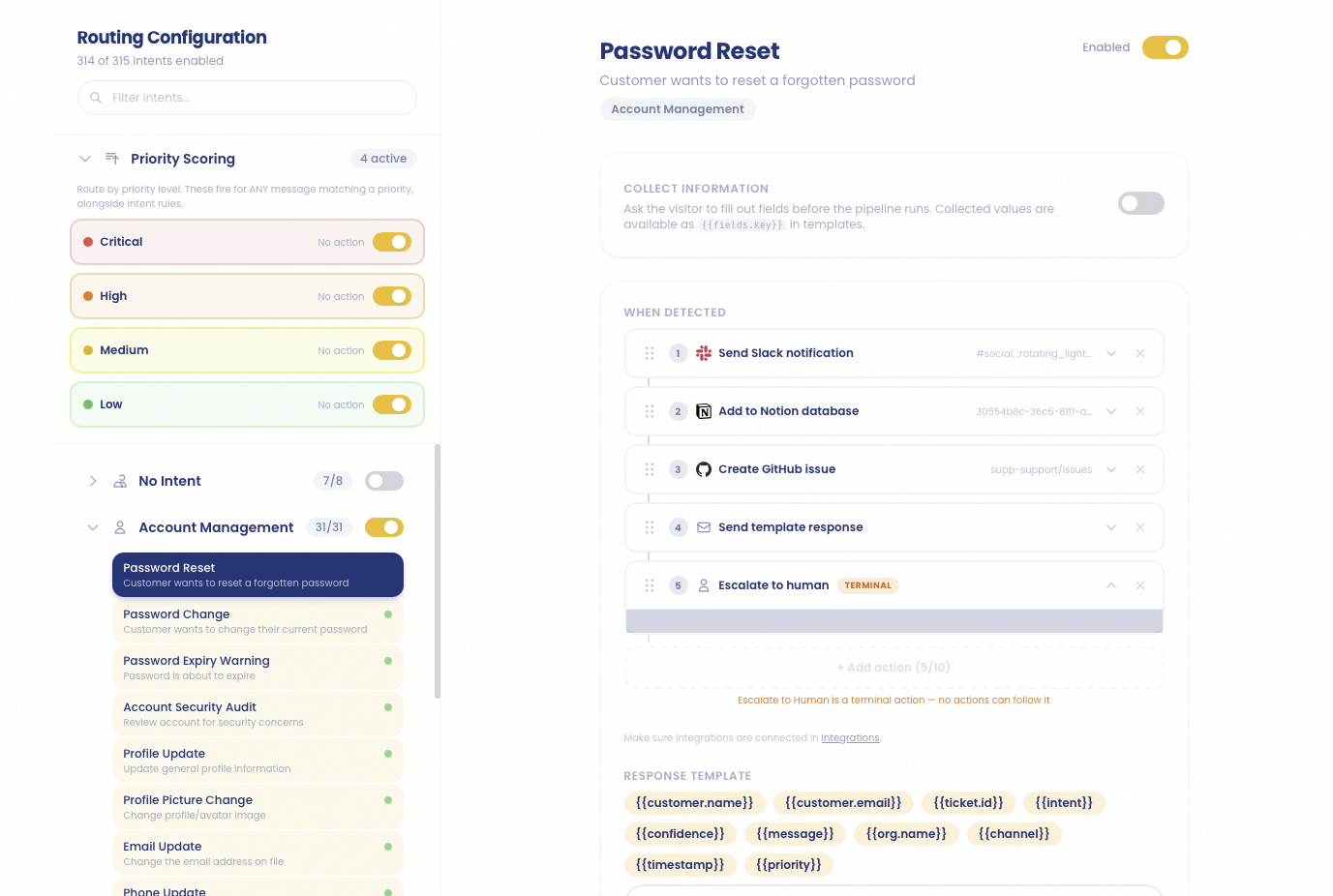Click the Notion icon on Add to Notion database
Image resolution: width=1333 pixels, height=896 pixels.
(703, 410)
